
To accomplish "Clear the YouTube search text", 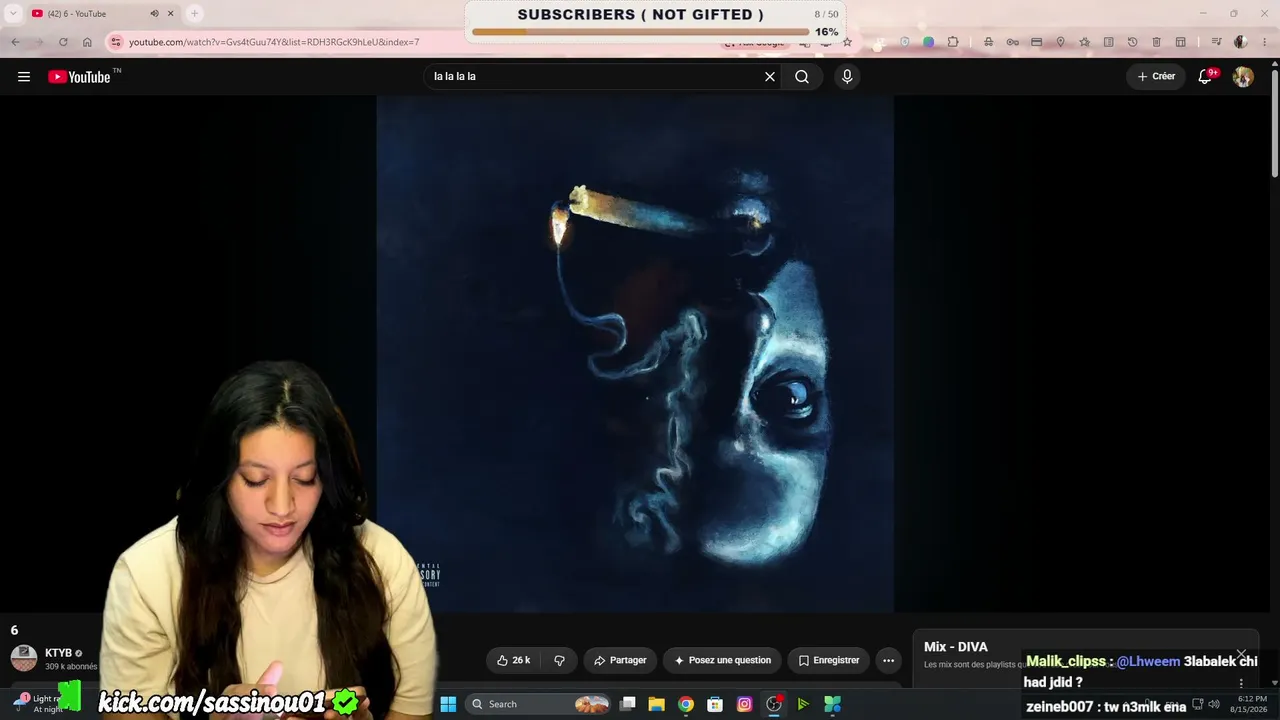I will [x=770, y=77].
